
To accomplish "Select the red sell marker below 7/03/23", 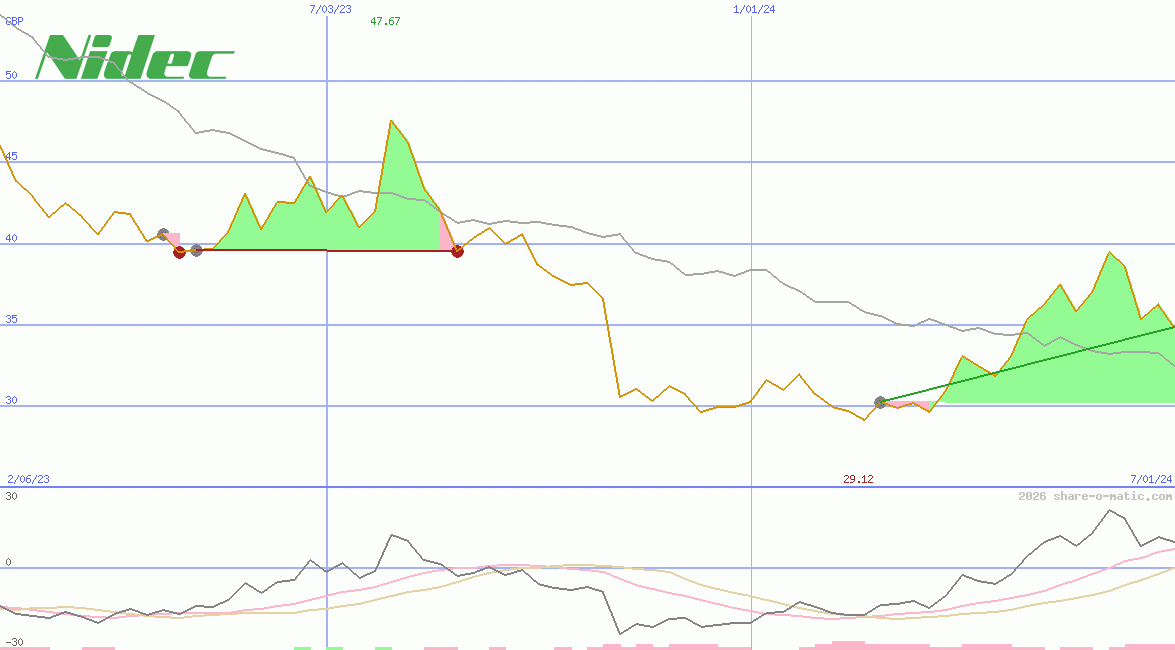I will (x=457, y=251).
